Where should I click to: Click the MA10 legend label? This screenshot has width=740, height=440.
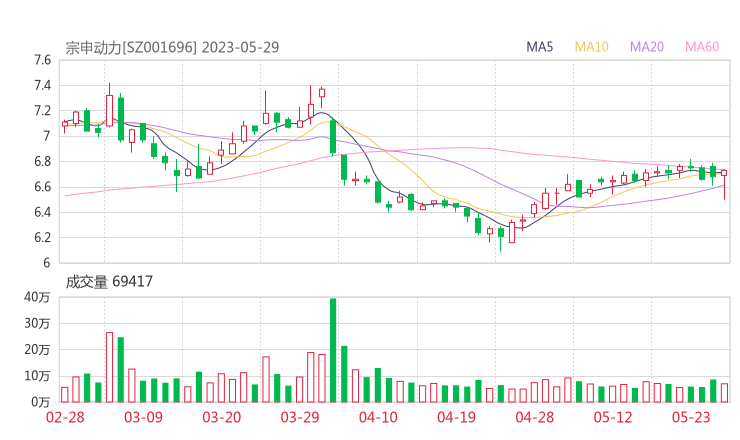(x=591, y=47)
